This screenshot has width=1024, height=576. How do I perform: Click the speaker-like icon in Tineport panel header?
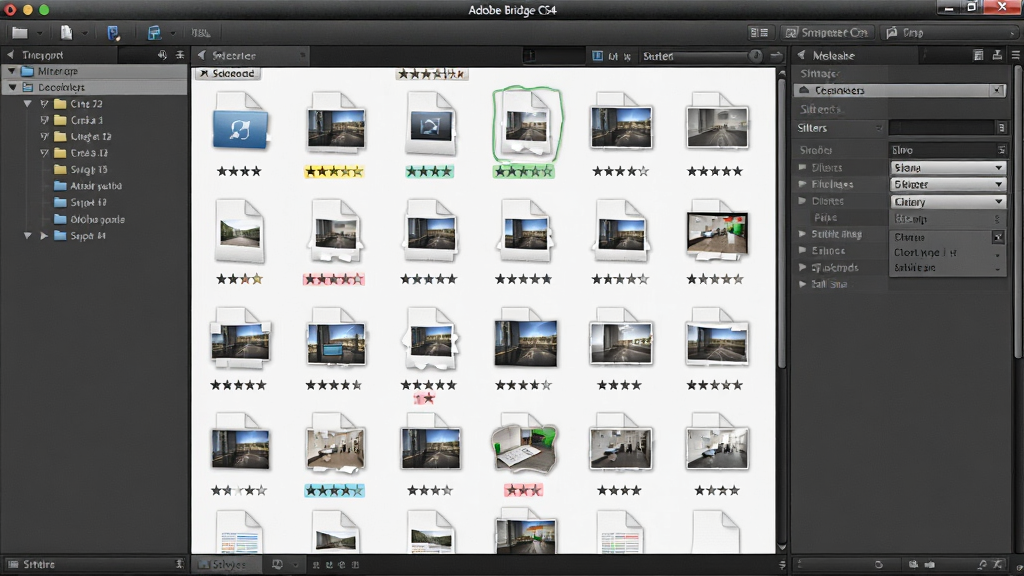tap(162, 56)
